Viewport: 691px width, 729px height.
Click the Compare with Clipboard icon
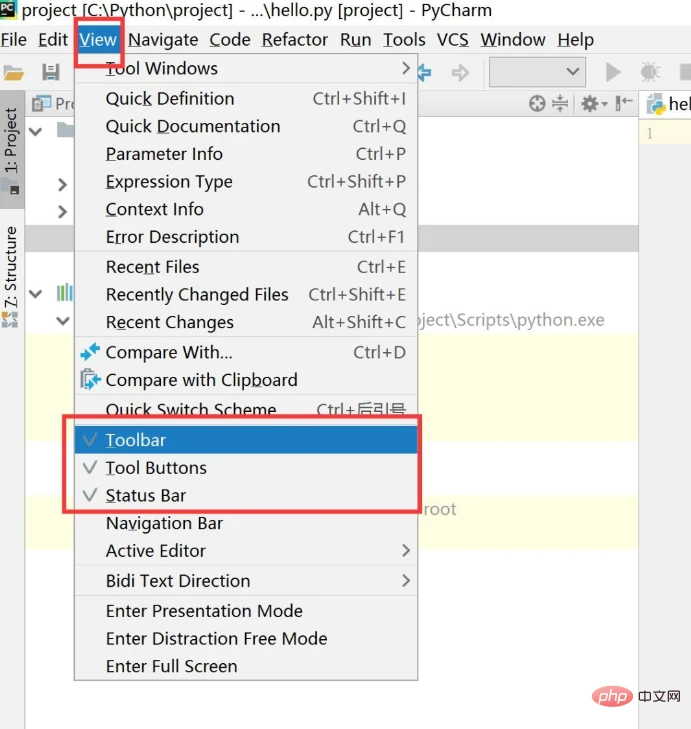pyautogui.click(x=90, y=379)
